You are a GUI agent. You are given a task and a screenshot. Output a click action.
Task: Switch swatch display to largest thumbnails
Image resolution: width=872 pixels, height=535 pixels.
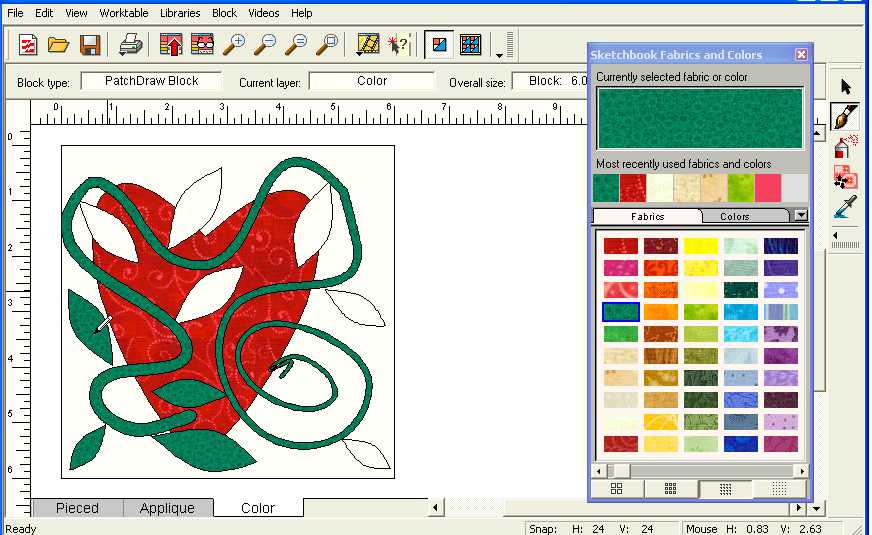[x=616, y=489]
